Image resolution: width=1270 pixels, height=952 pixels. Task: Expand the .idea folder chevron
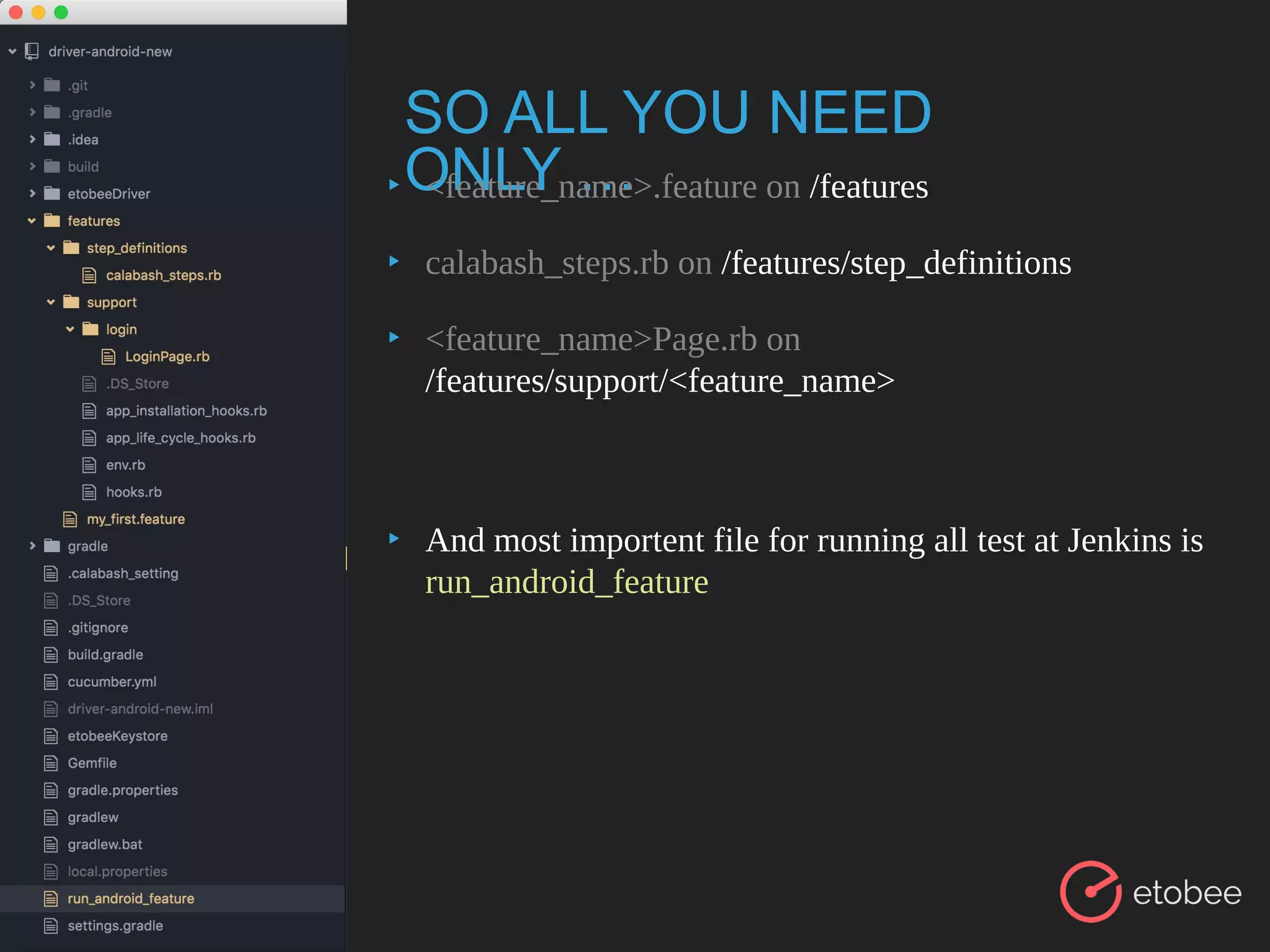[32, 139]
